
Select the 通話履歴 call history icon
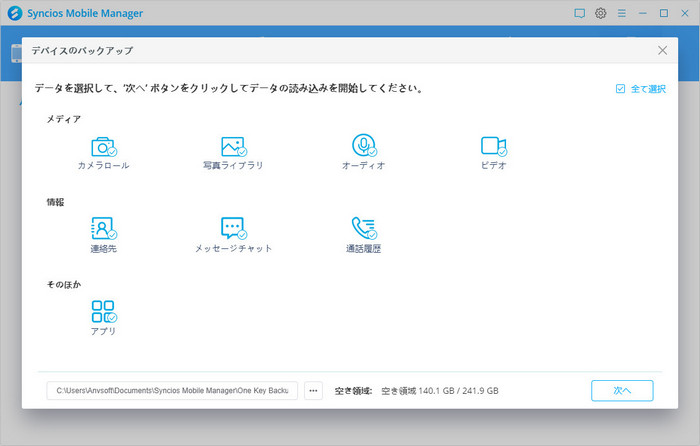coord(364,228)
